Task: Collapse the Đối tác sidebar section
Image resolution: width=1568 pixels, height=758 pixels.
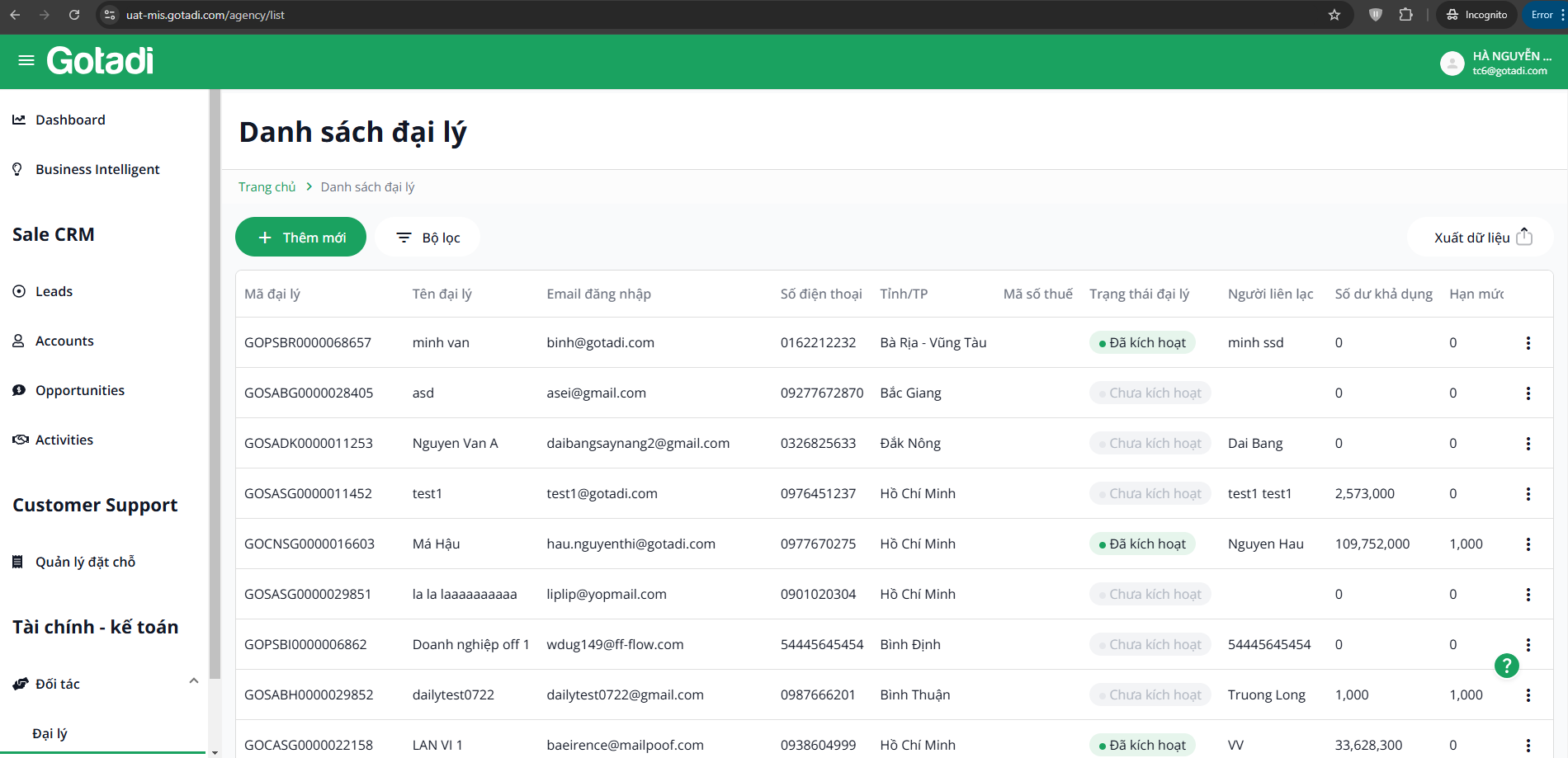Action: (194, 681)
